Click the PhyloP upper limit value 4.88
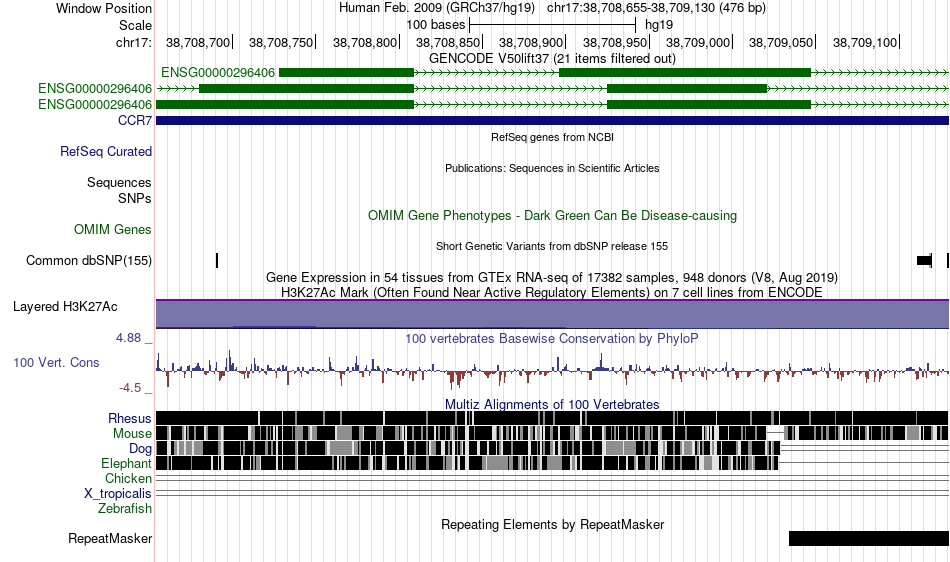 (128, 338)
